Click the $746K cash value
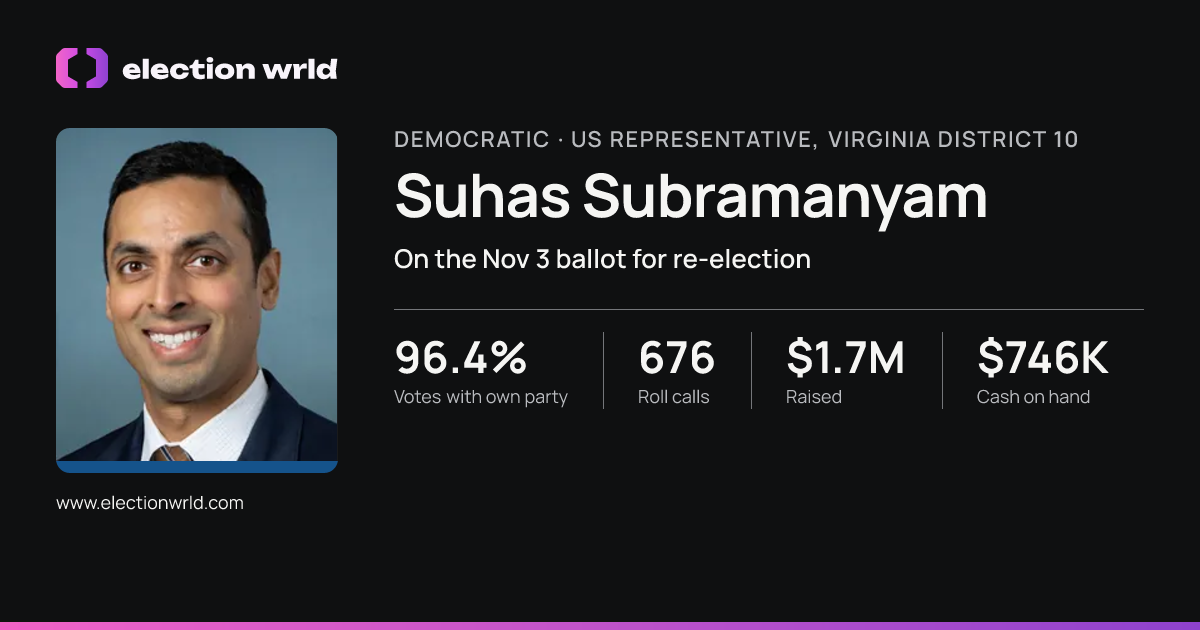Screen dimensions: 1200x630 click(1043, 358)
